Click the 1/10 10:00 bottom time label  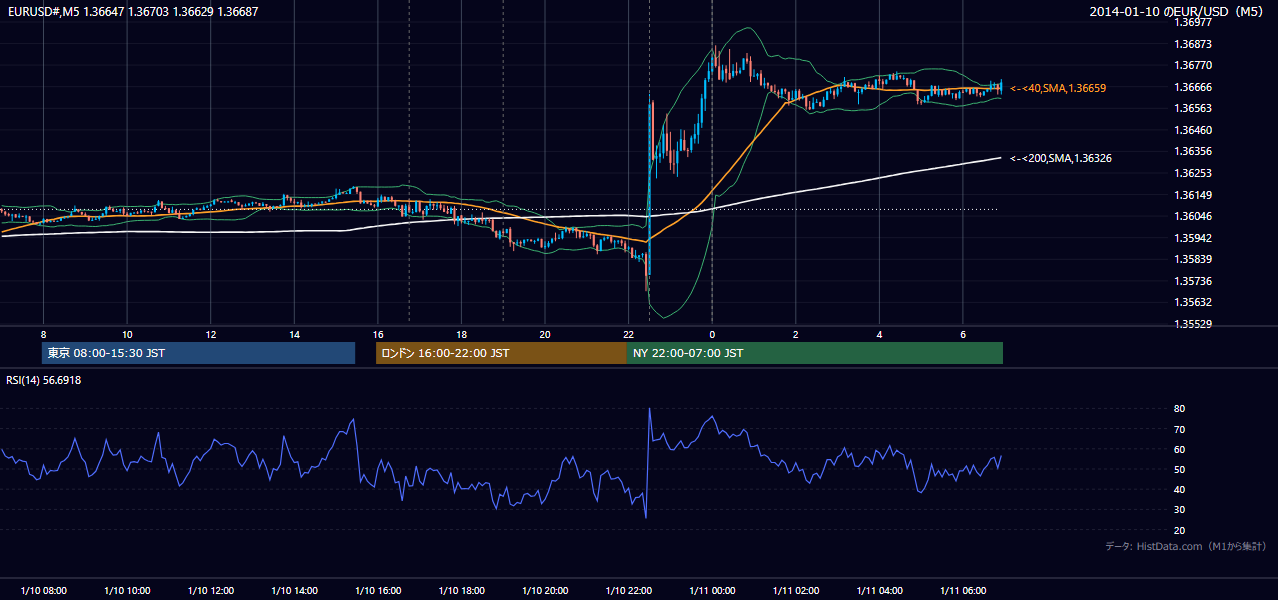[x=127, y=590]
